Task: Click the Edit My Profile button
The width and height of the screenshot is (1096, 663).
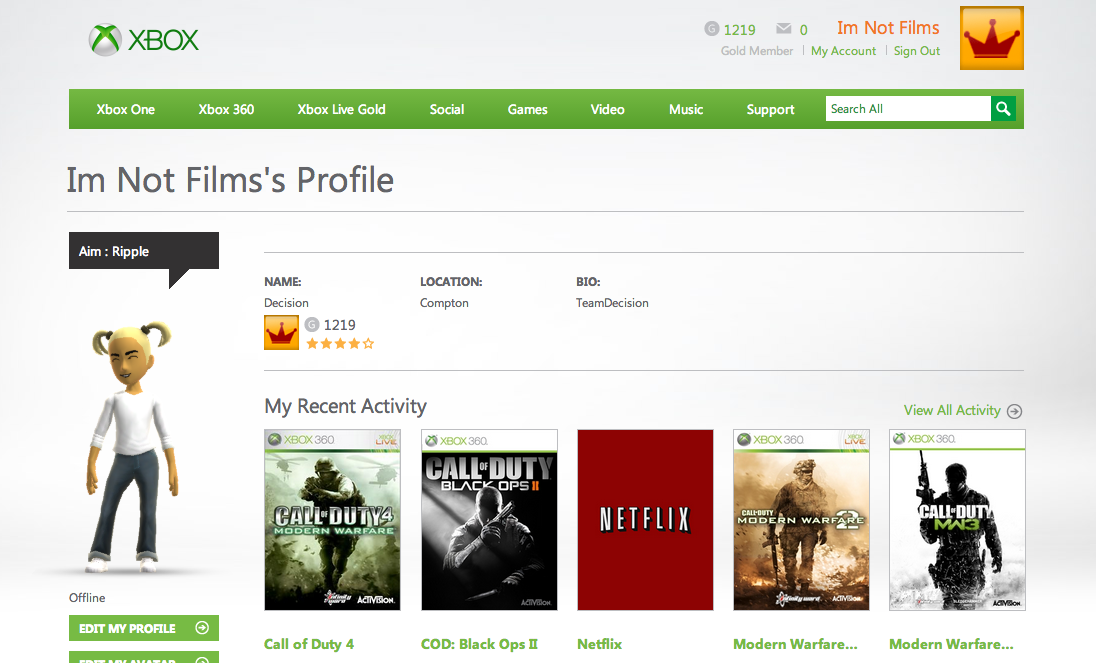Action: 144,627
